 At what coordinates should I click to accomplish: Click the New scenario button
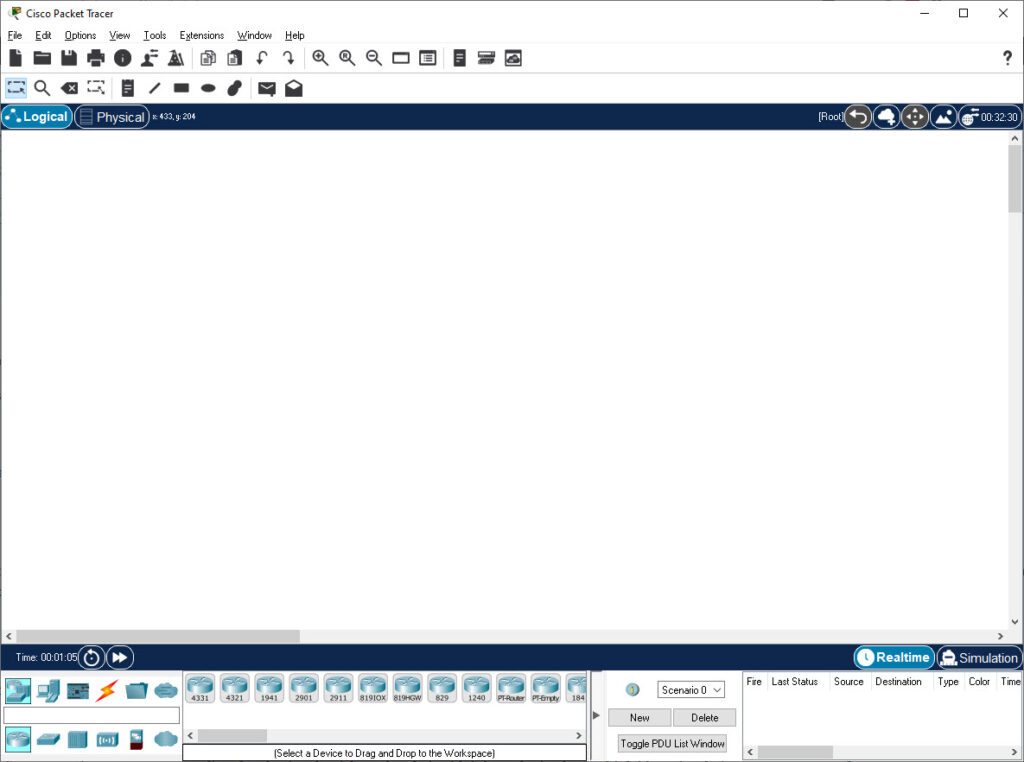(x=639, y=718)
